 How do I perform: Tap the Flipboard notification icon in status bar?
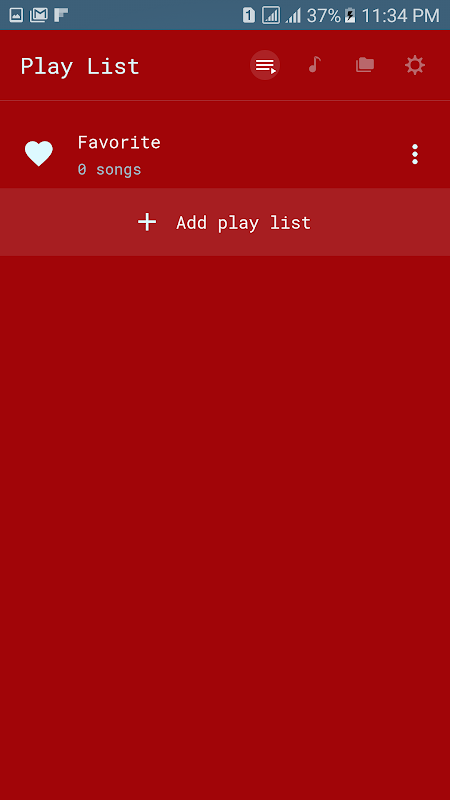click(61, 15)
